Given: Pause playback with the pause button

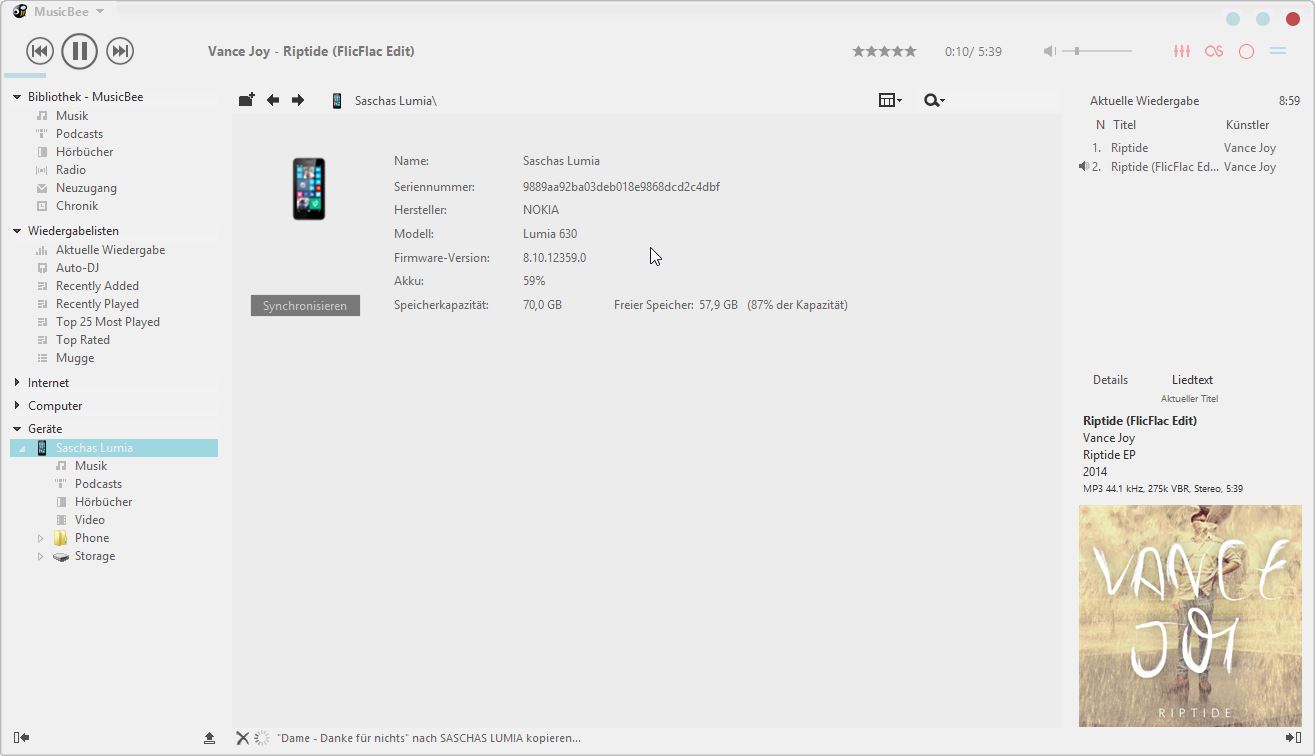Looking at the screenshot, I should coord(80,51).
